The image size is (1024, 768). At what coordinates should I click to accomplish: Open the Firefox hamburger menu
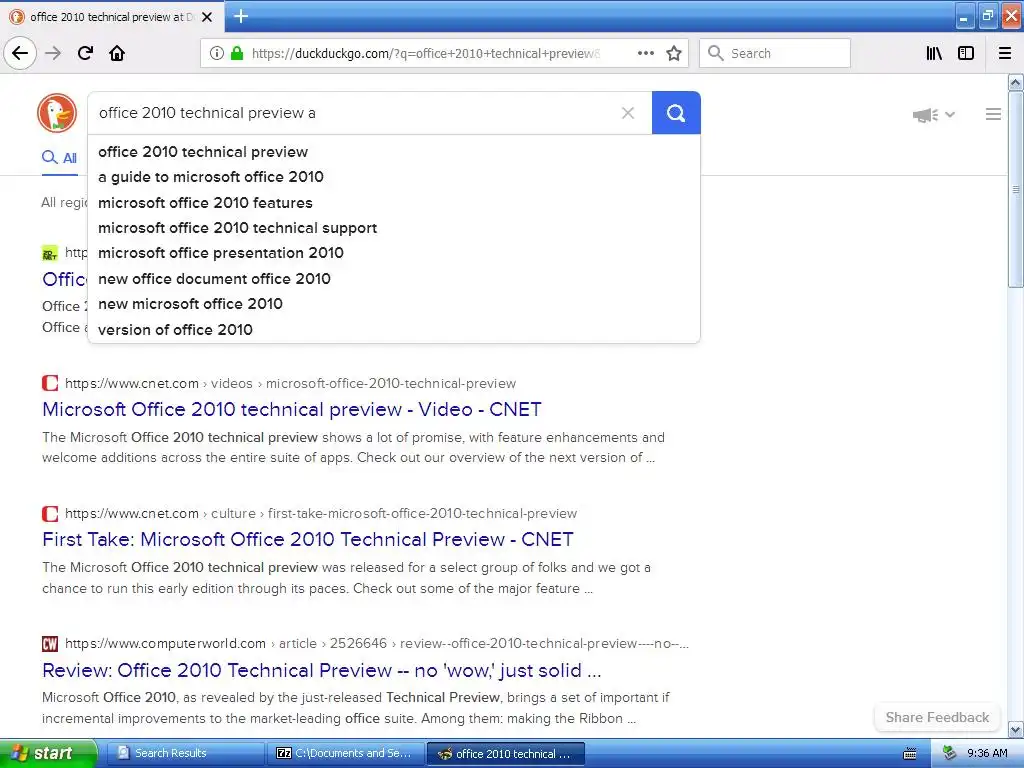pos(1005,53)
